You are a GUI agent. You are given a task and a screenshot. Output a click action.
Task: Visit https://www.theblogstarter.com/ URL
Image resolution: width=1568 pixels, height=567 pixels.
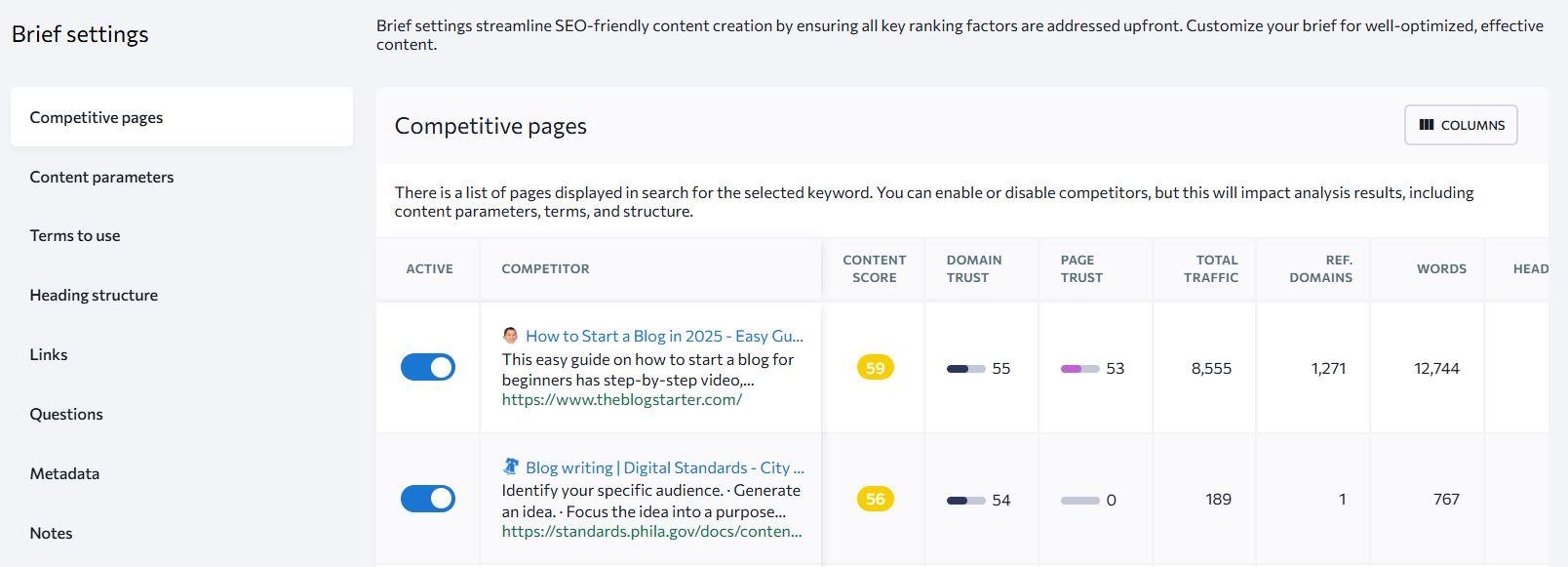[x=622, y=399]
